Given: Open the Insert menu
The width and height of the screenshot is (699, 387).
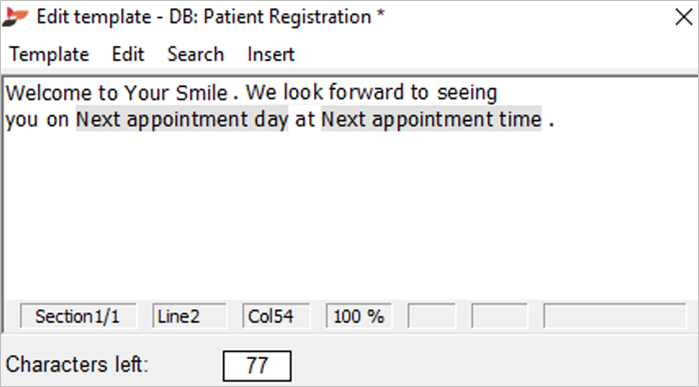Looking at the screenshot, I should 271,54.
